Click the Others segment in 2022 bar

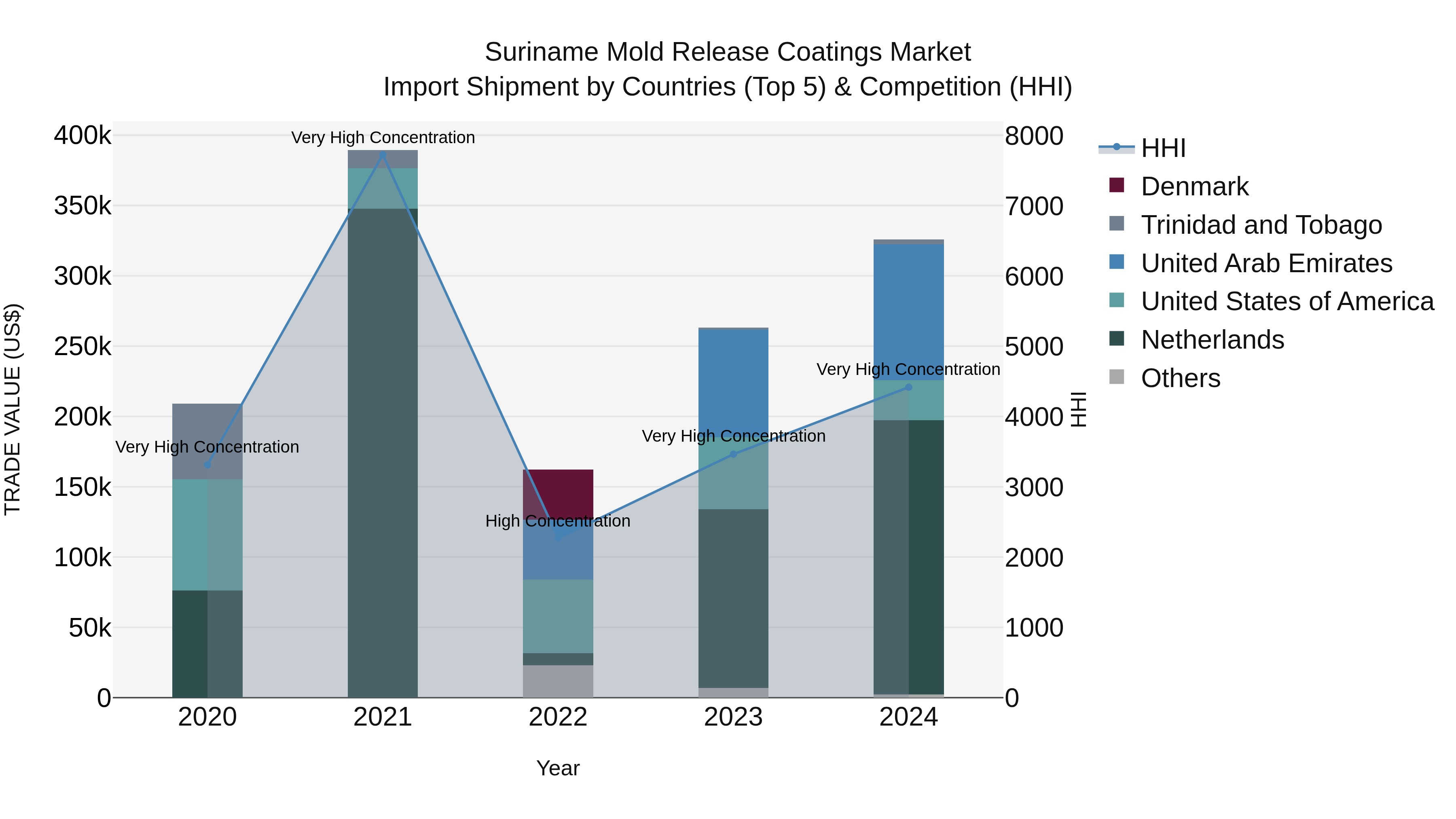click(559, 681)
